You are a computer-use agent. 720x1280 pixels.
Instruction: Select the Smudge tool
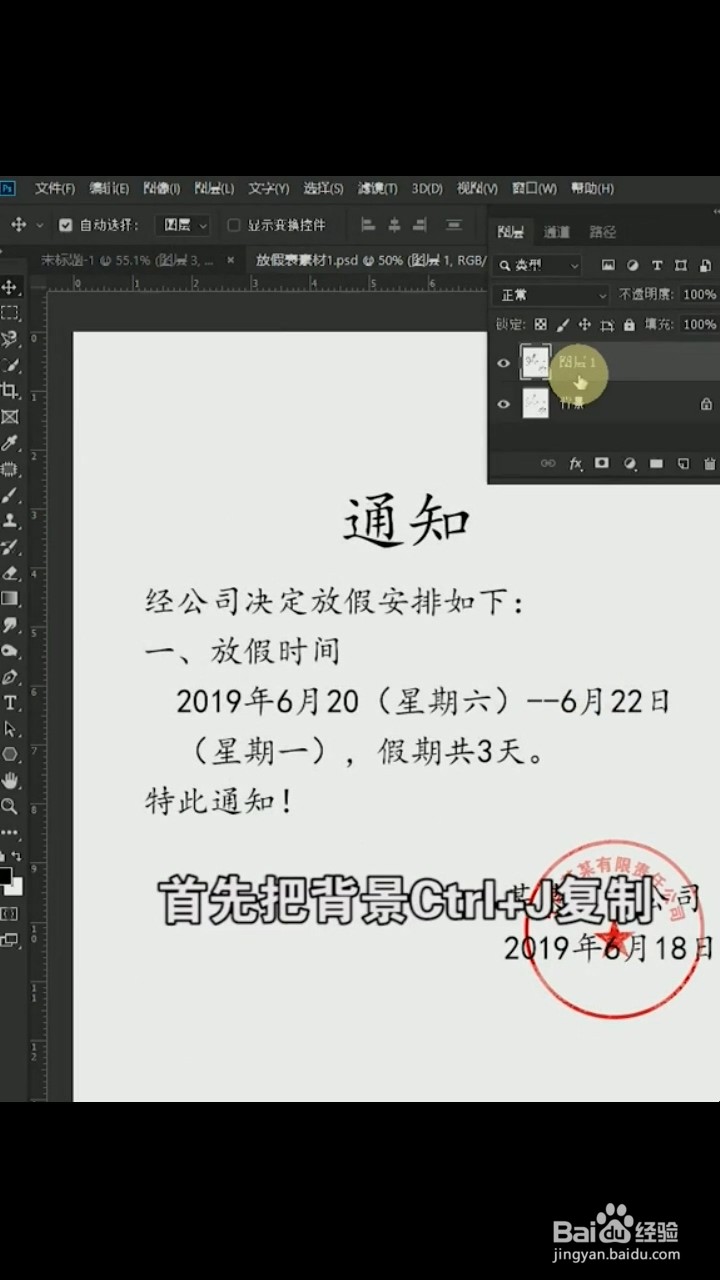pos(10,625)
